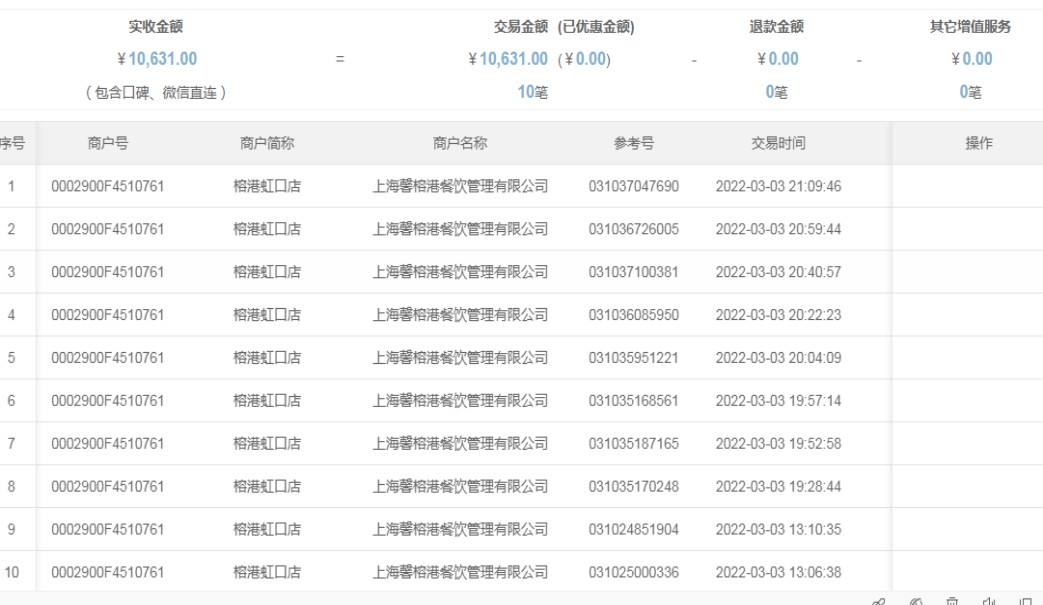
Task: Click the 交易时间 column header
Action: click(778, 143)
